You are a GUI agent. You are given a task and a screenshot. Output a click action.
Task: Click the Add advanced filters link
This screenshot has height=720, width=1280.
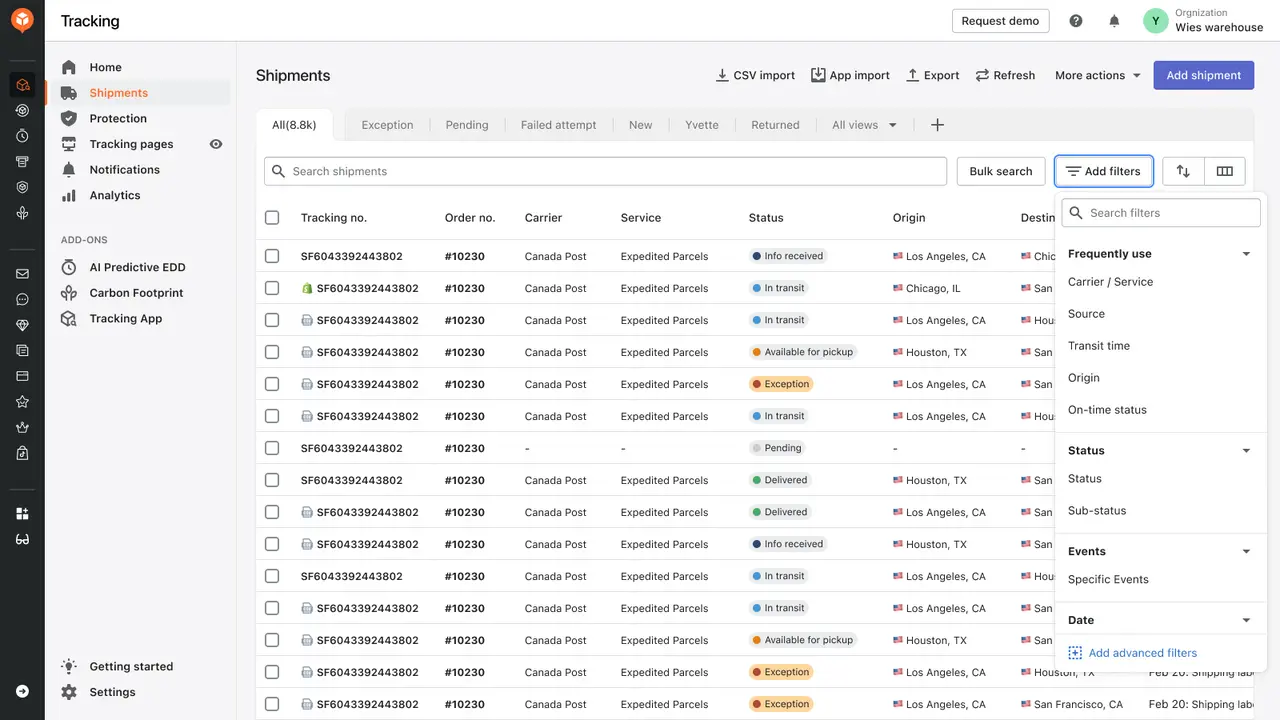1132,653
